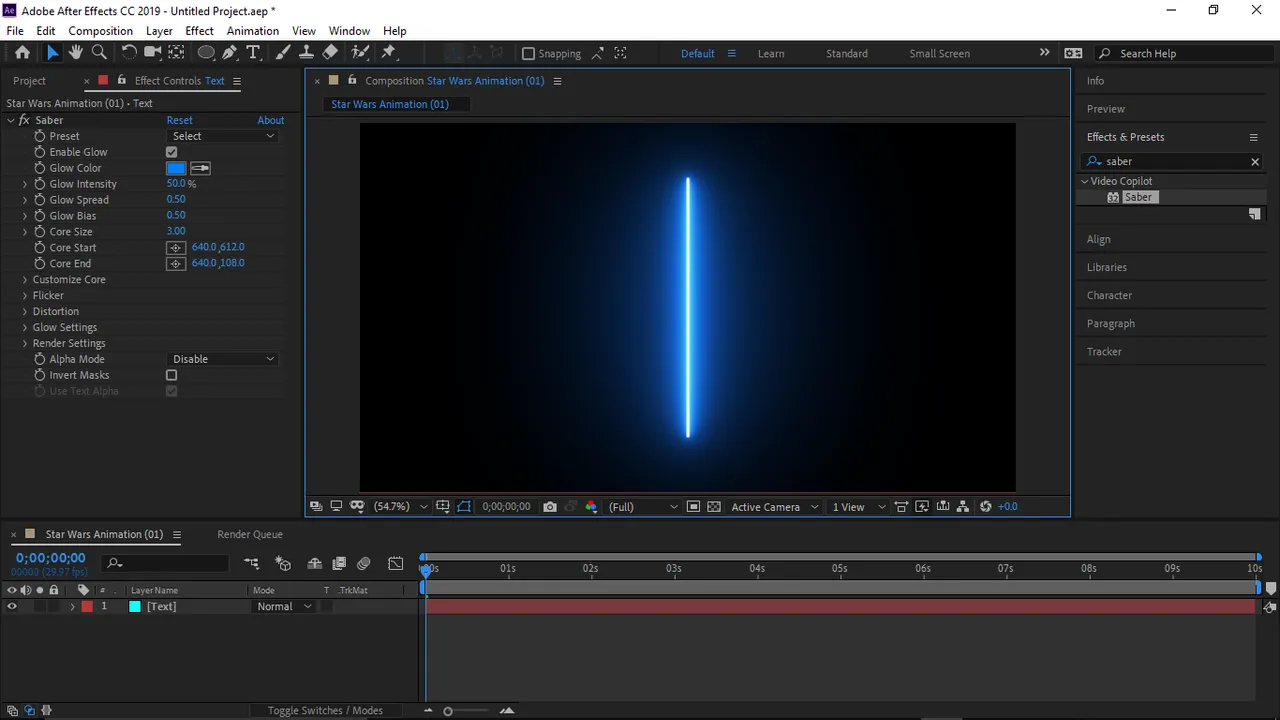Enable the Snapping checkbox
This screenshot has width=1280, height=720.
click(529, 53)
